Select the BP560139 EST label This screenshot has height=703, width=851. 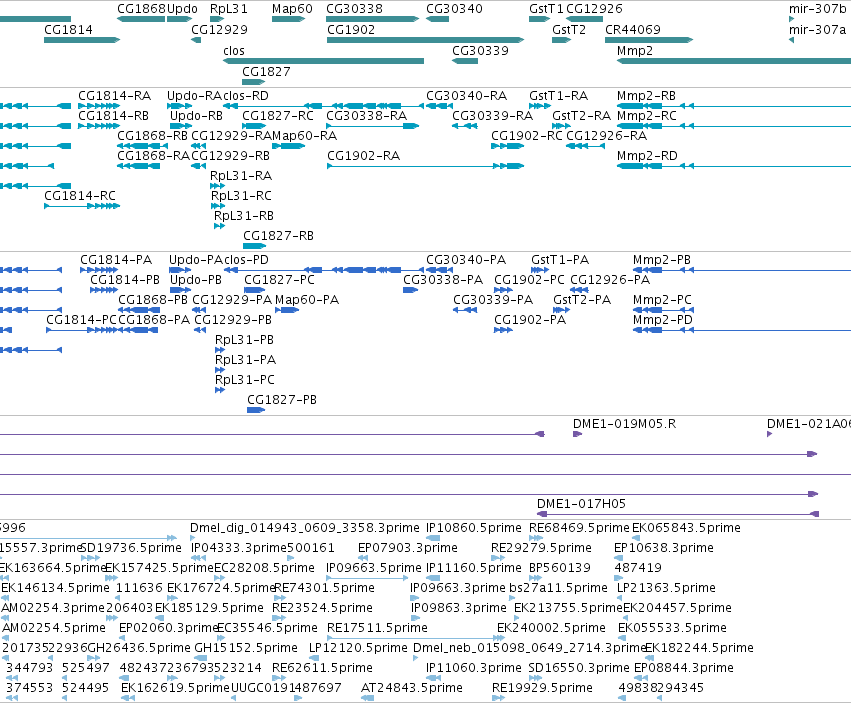[560, 568]
